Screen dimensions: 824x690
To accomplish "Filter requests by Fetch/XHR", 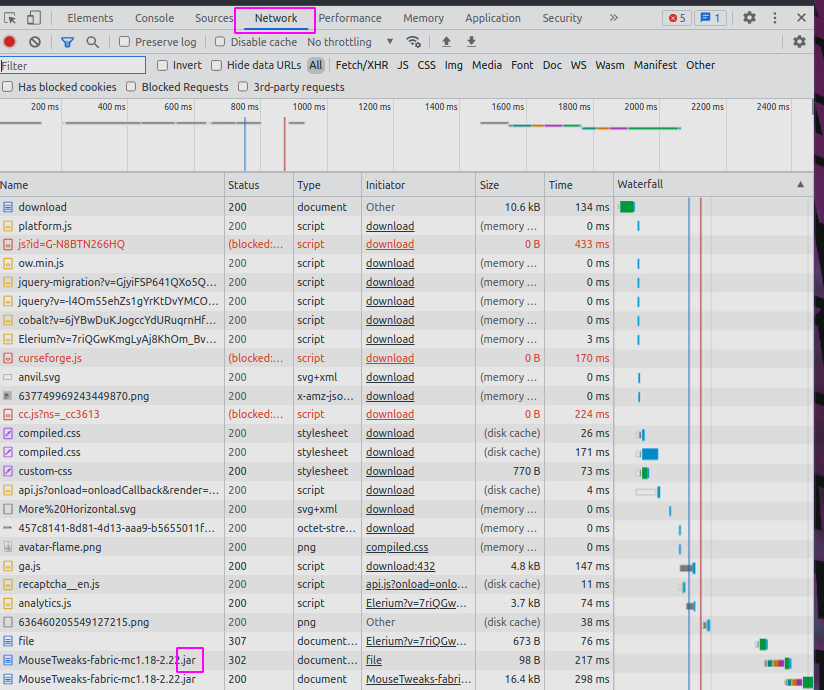I will coord(361,65).
